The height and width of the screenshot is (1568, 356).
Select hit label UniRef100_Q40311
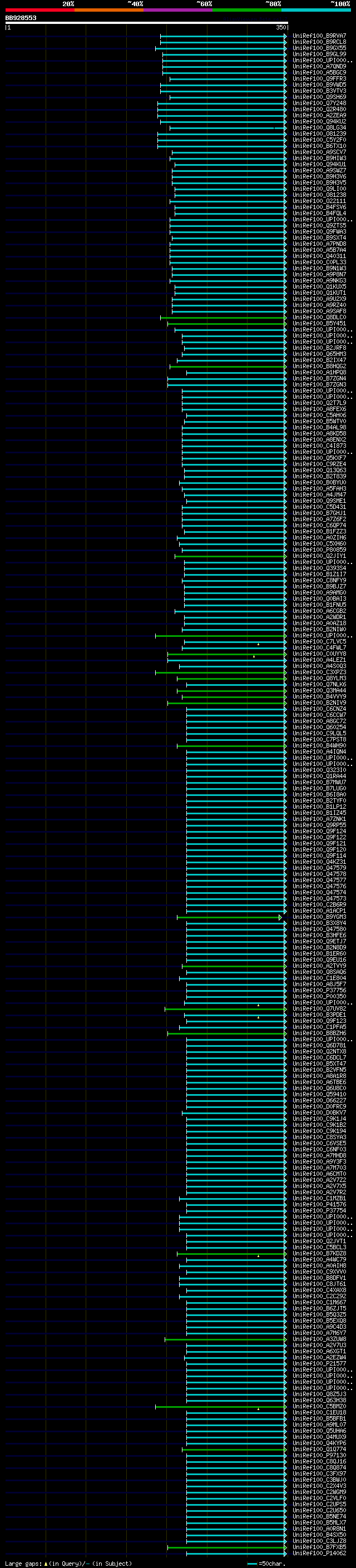[x=319, y=256]
